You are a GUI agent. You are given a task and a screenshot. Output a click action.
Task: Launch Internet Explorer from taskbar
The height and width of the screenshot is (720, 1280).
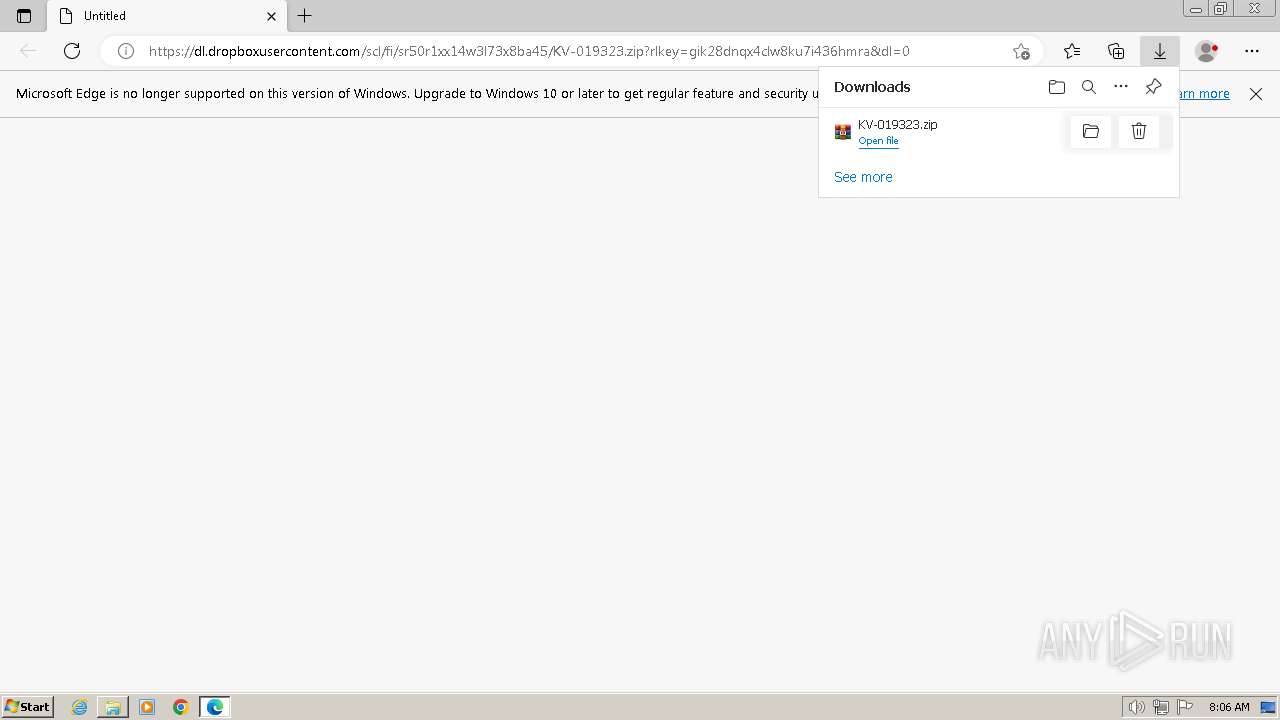click(79, 707)
